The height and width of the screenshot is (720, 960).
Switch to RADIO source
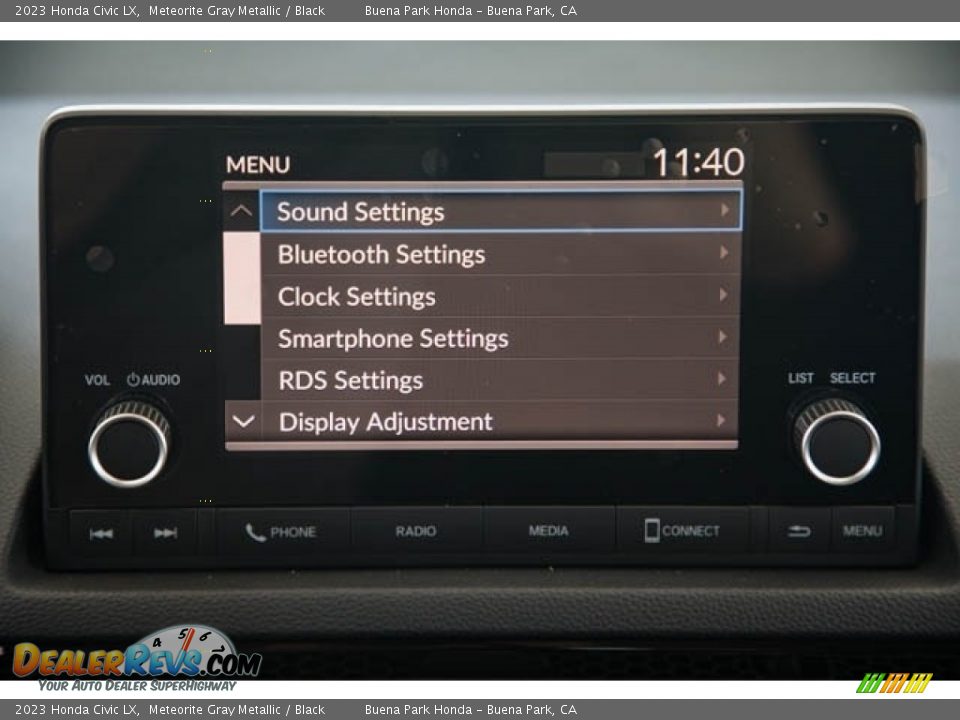pos(416,531)
